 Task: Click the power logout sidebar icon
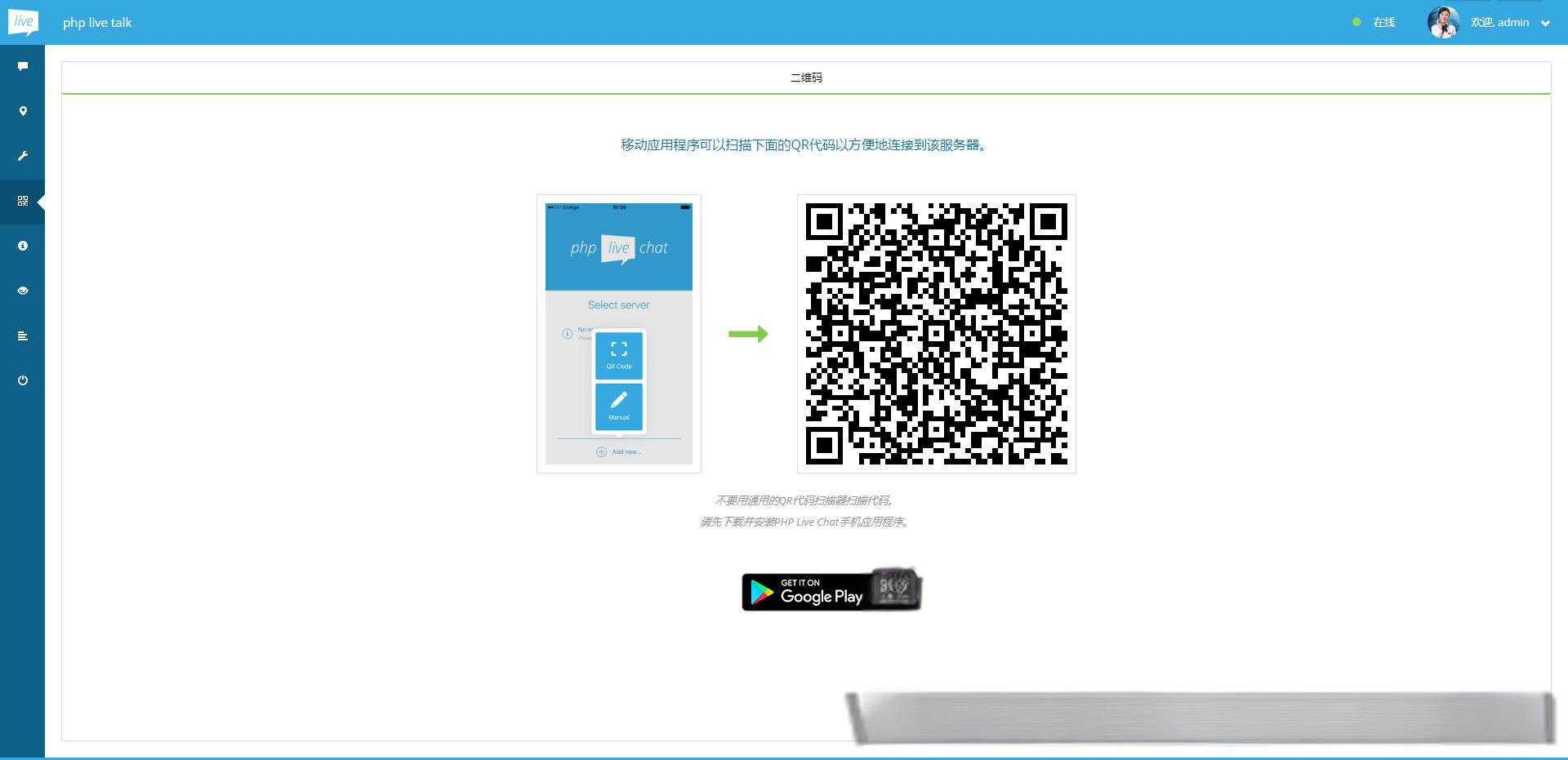[23, 380]
